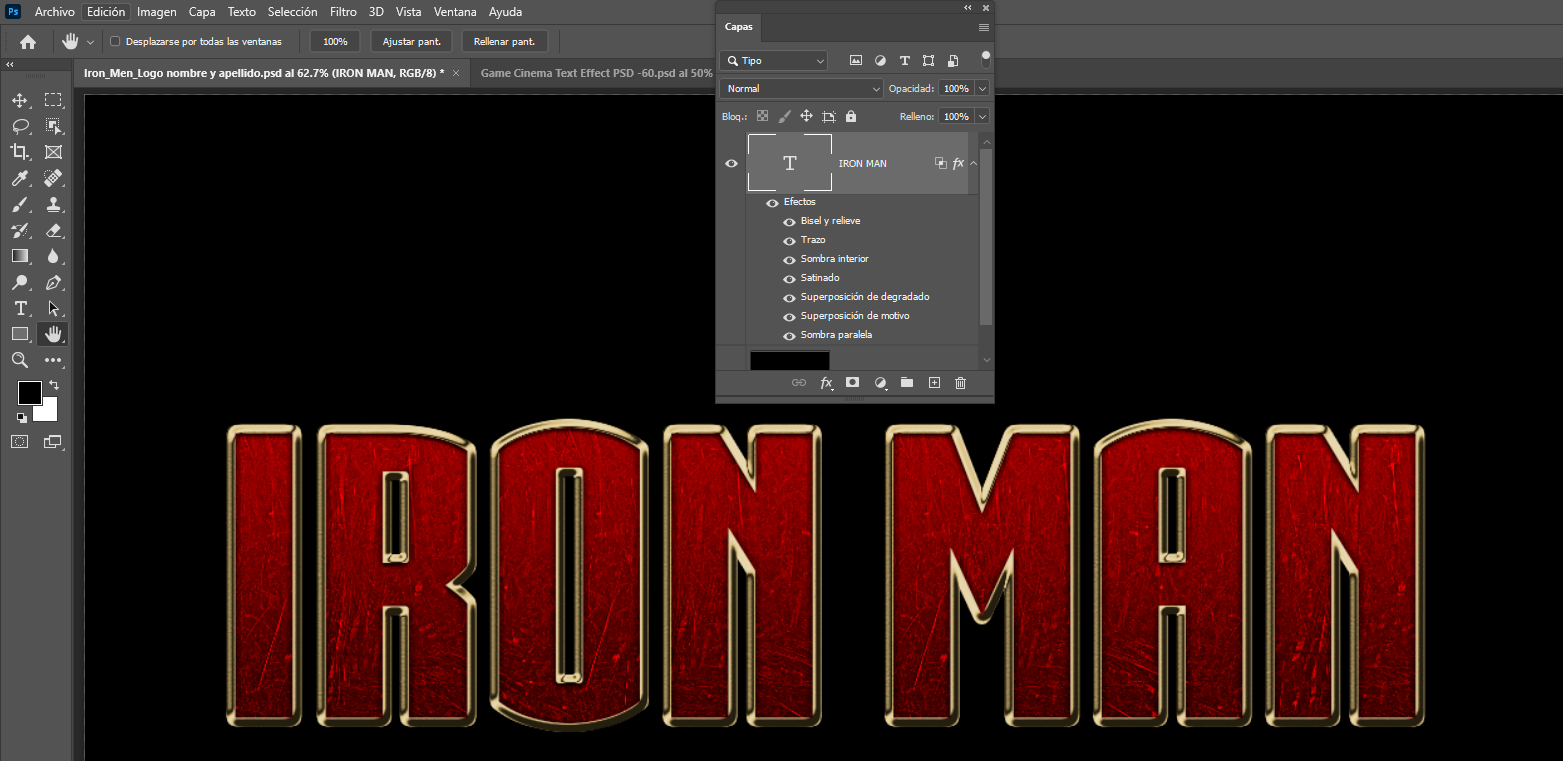Select the Rectangular Marquee tool
Image resolution: width=1563 pixels, height=761 pixels.
pos(53,100)
